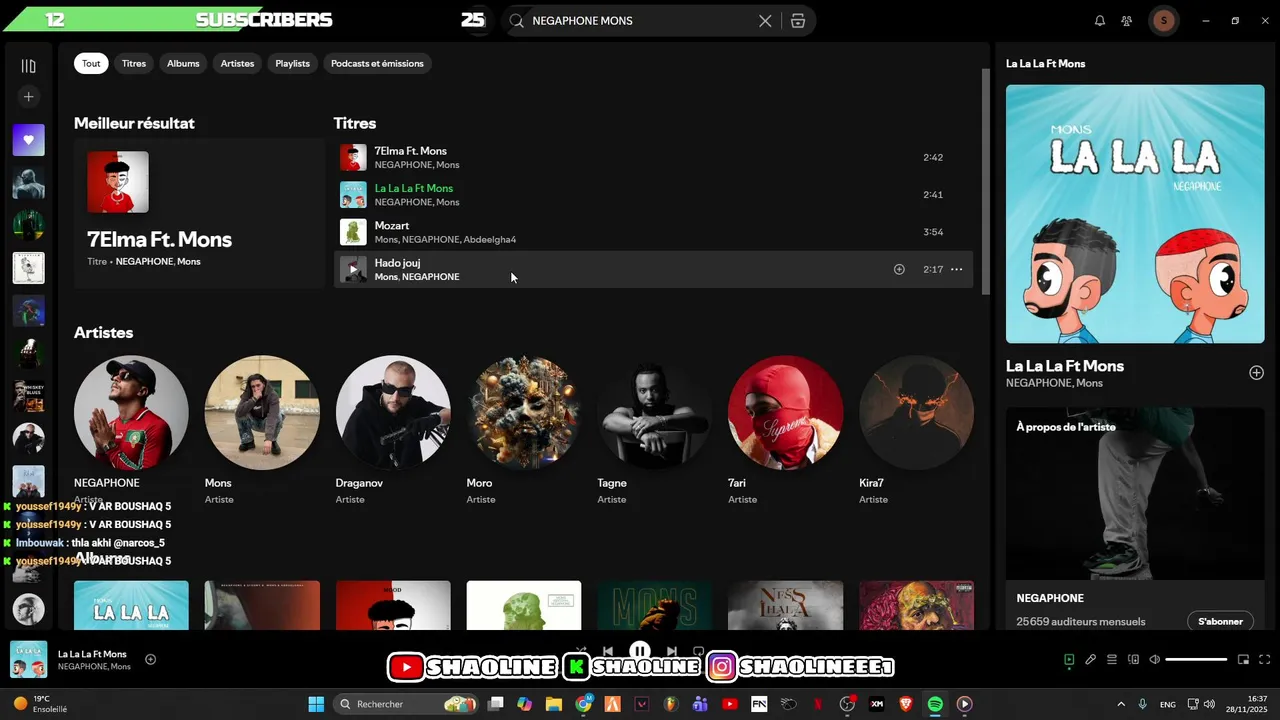Open connect to a device icon
Image resolution: width=1280 pixels, height=720 pixels.
click(x=1134, y=659)
